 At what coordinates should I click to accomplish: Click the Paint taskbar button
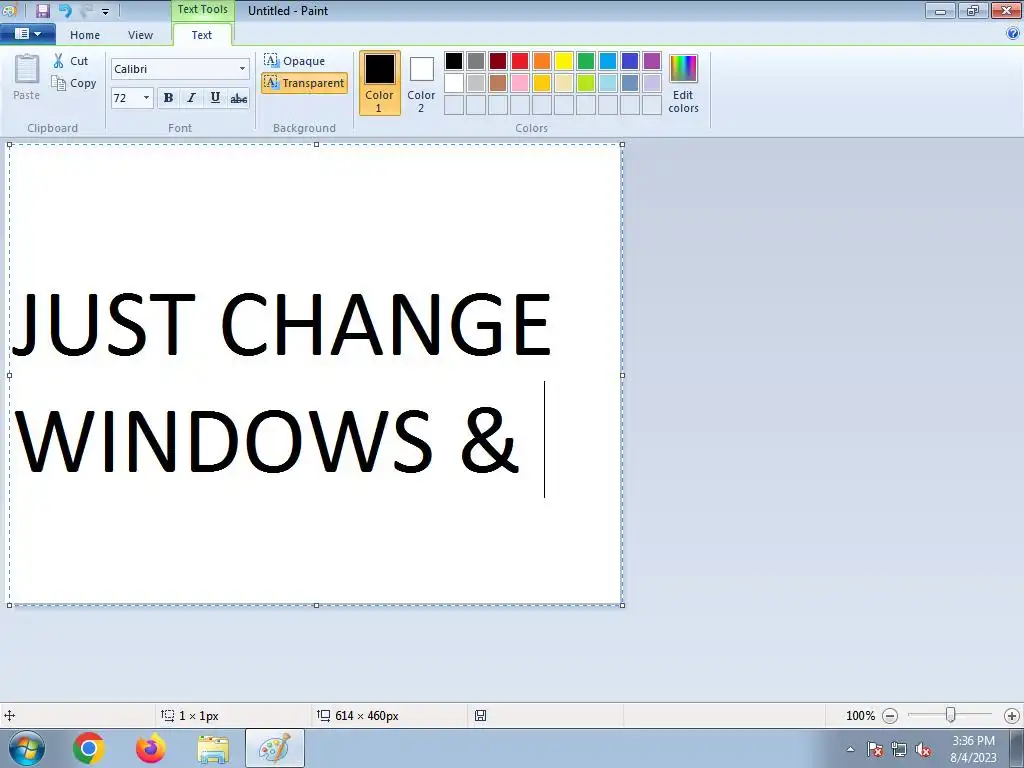coord(274,748)
